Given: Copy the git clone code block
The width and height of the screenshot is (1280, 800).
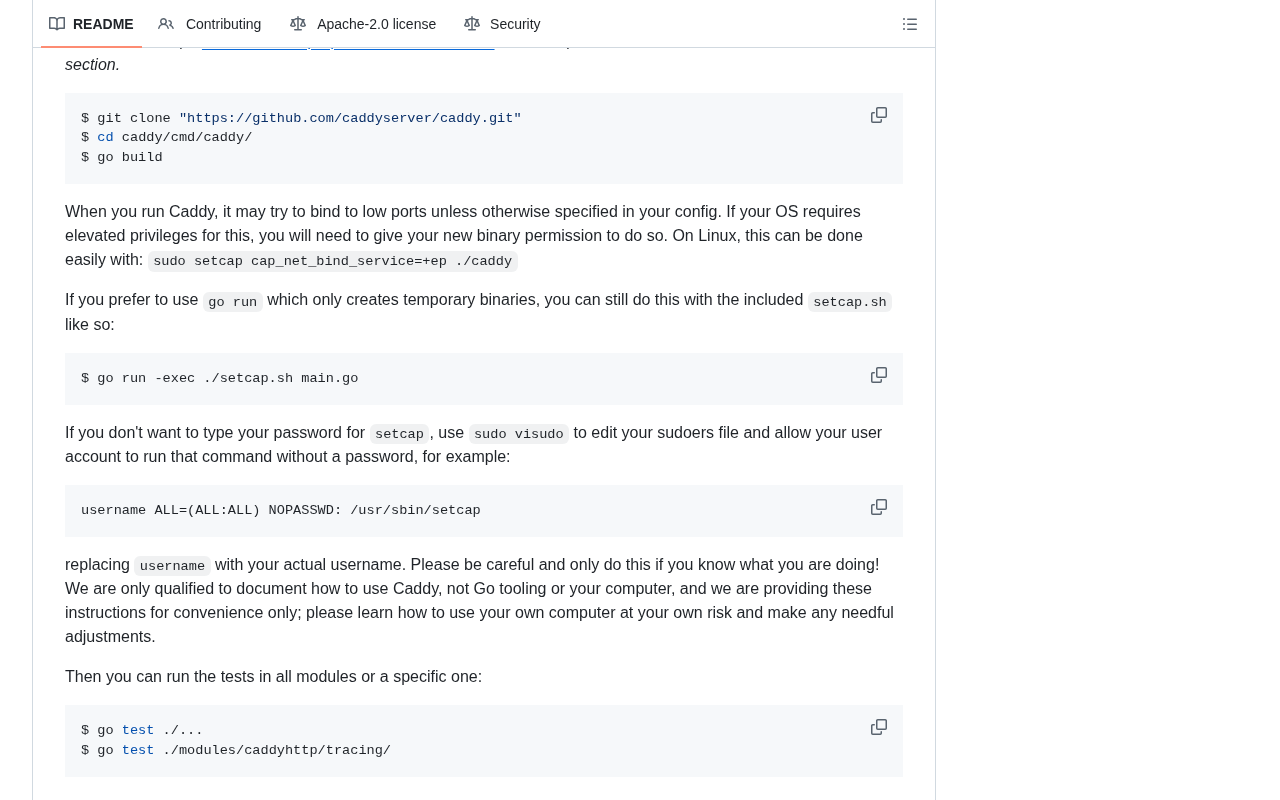Looking at the screenshot, I should (879, 115).
